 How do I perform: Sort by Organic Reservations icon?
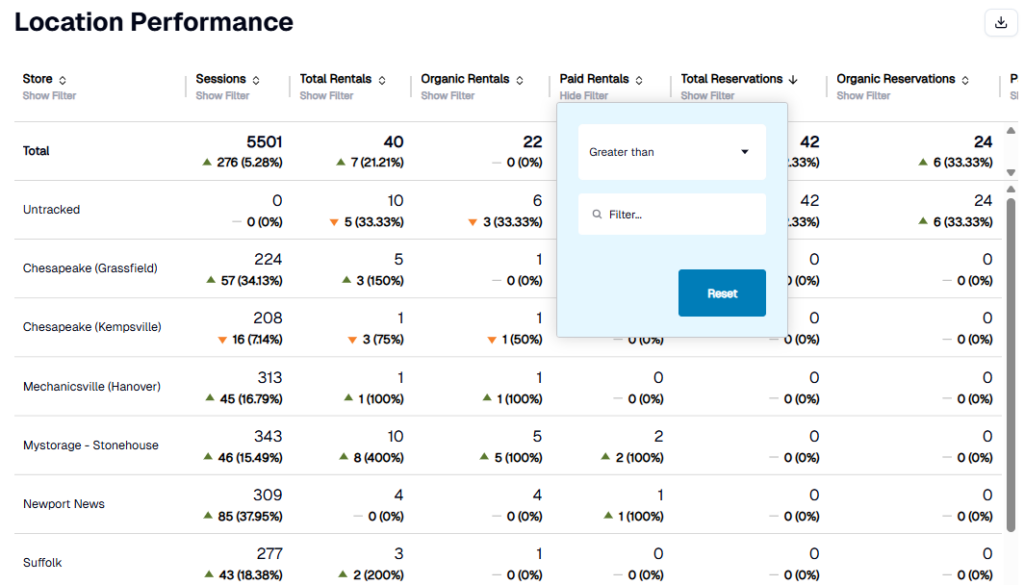tap(965, 80)
